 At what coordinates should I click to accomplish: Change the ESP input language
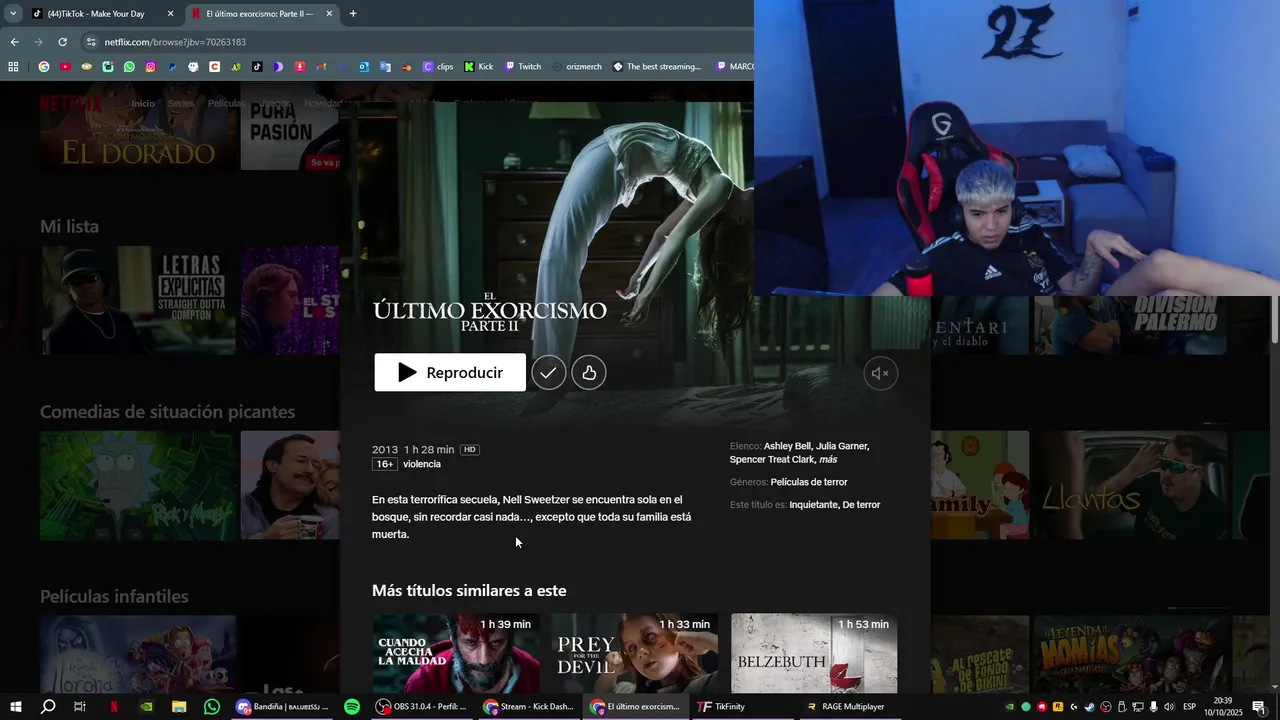(x=1190, y=707)
